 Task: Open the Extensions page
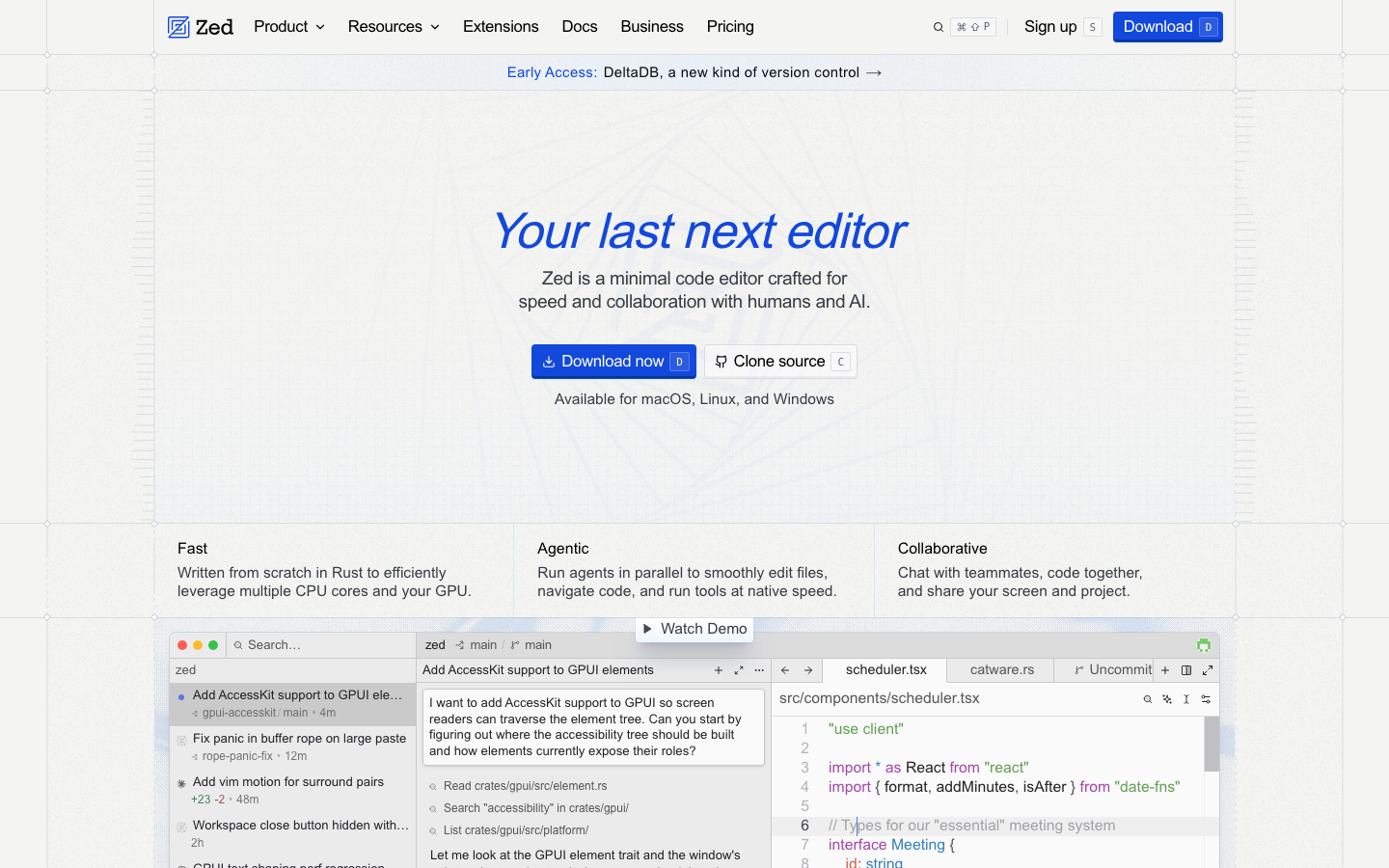(501, 27)
